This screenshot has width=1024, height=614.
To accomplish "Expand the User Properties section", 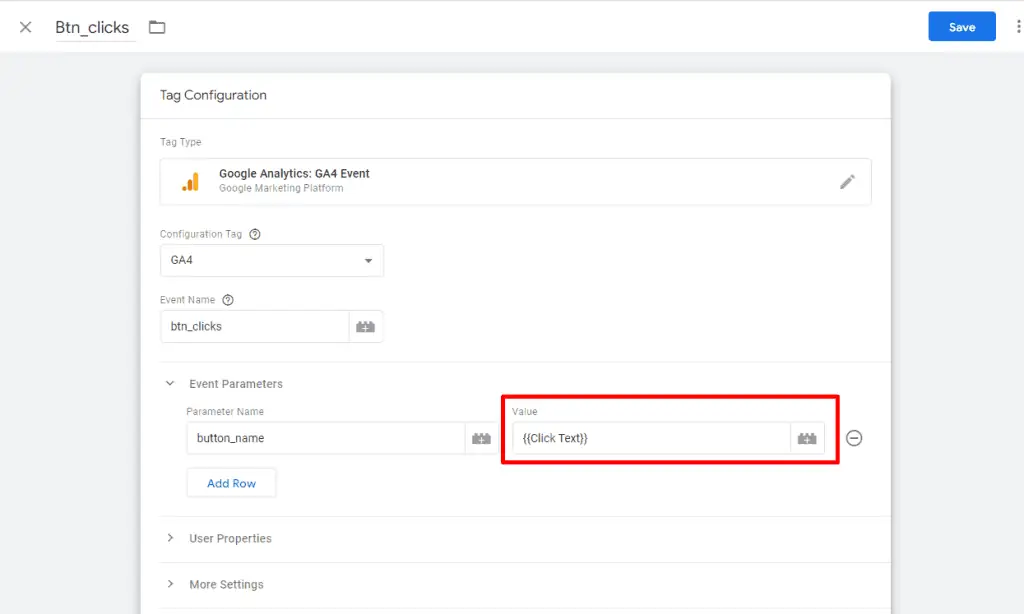I will (229, 538).
